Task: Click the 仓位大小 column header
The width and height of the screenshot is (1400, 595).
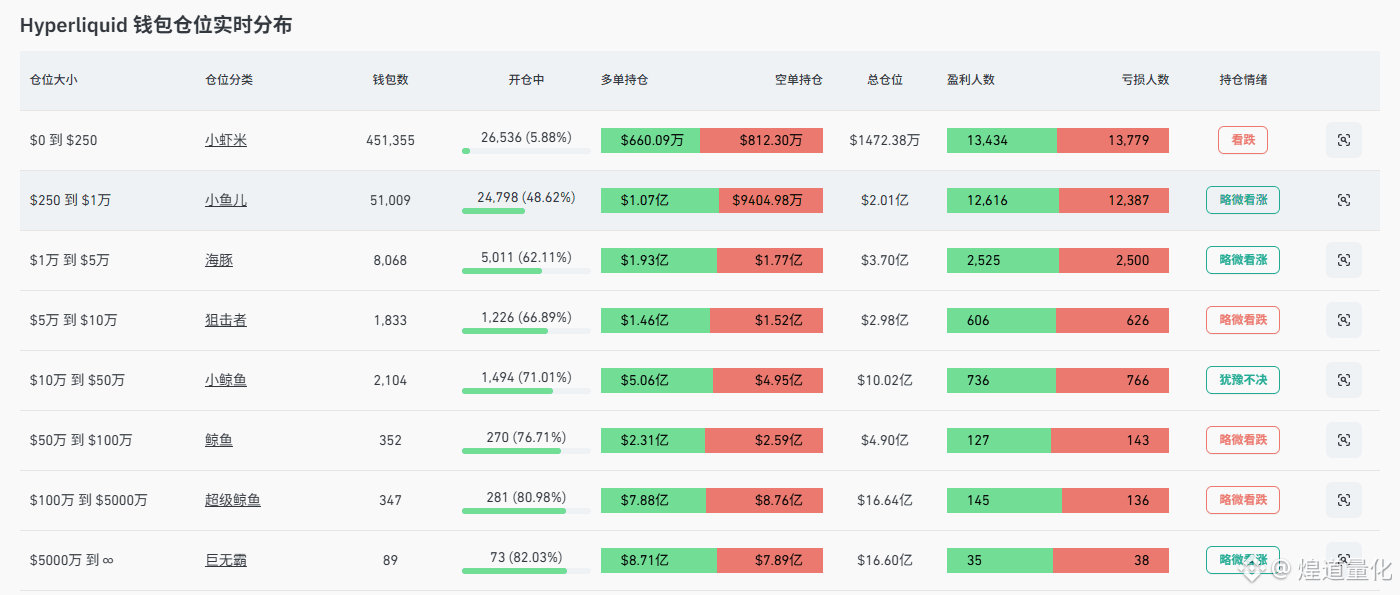Action: [x=54, y=80]
